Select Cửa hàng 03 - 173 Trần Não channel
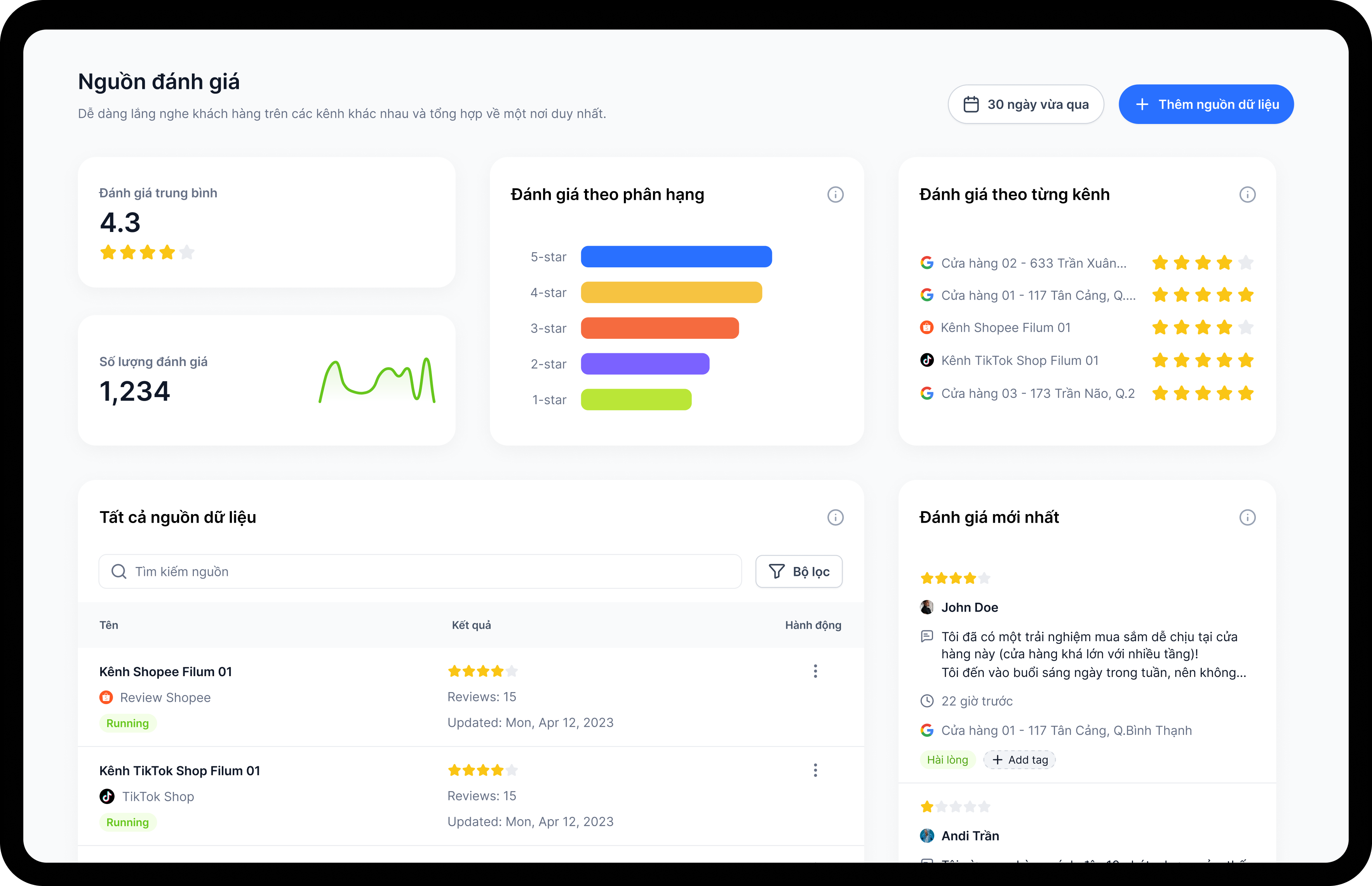 pyautogui.click(x=1037, y=394)
